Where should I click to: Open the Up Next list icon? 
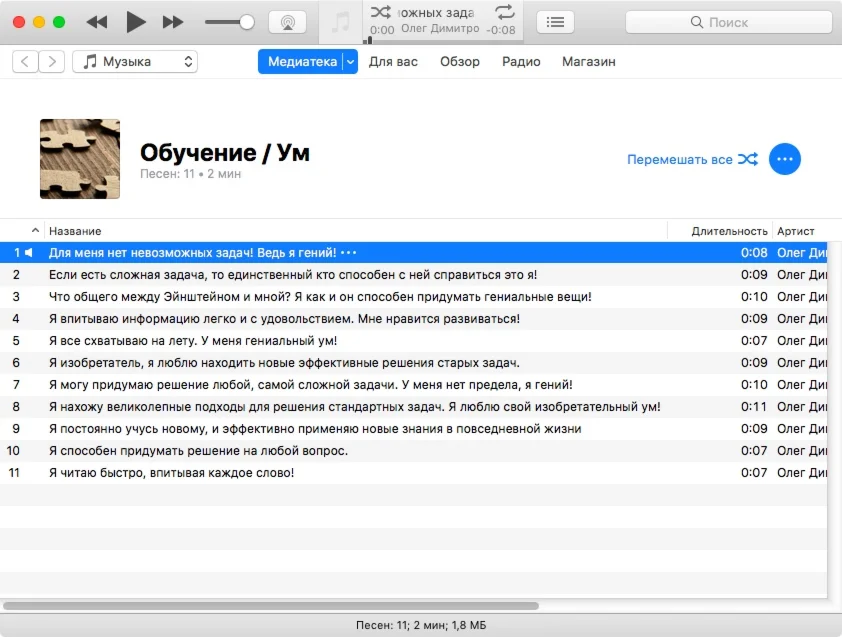pos(556,22)
